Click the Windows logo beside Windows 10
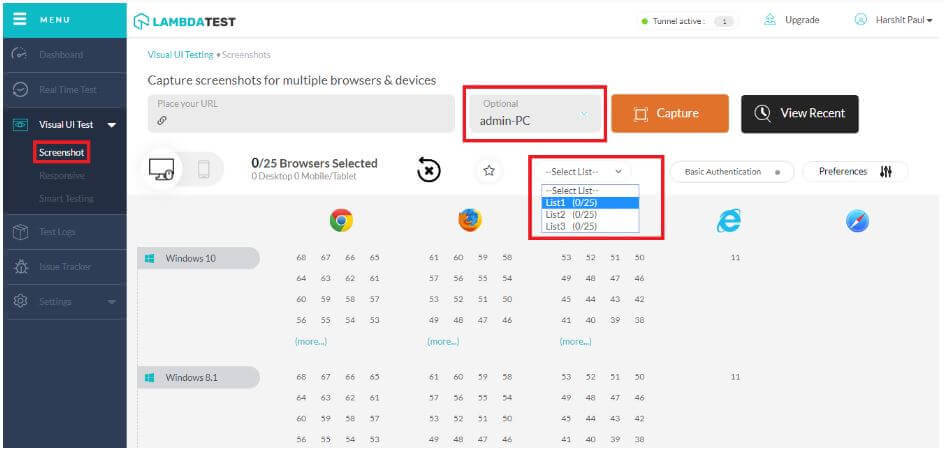The image size is (944, 453). (x=150, y=258)
